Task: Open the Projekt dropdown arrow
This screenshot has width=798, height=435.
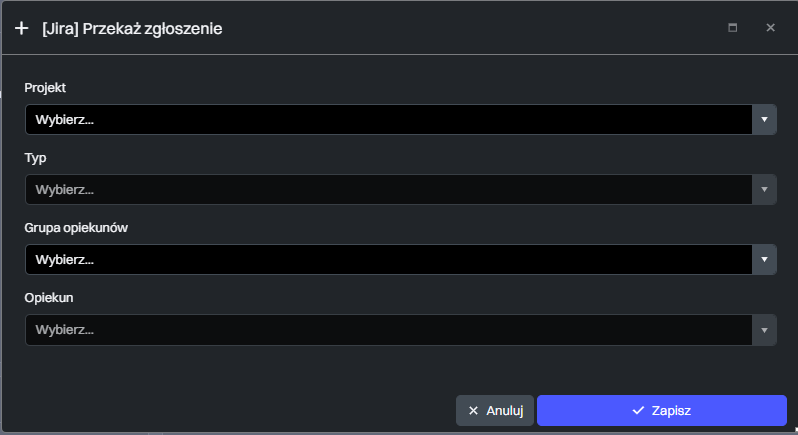Action: coord(764,120)
